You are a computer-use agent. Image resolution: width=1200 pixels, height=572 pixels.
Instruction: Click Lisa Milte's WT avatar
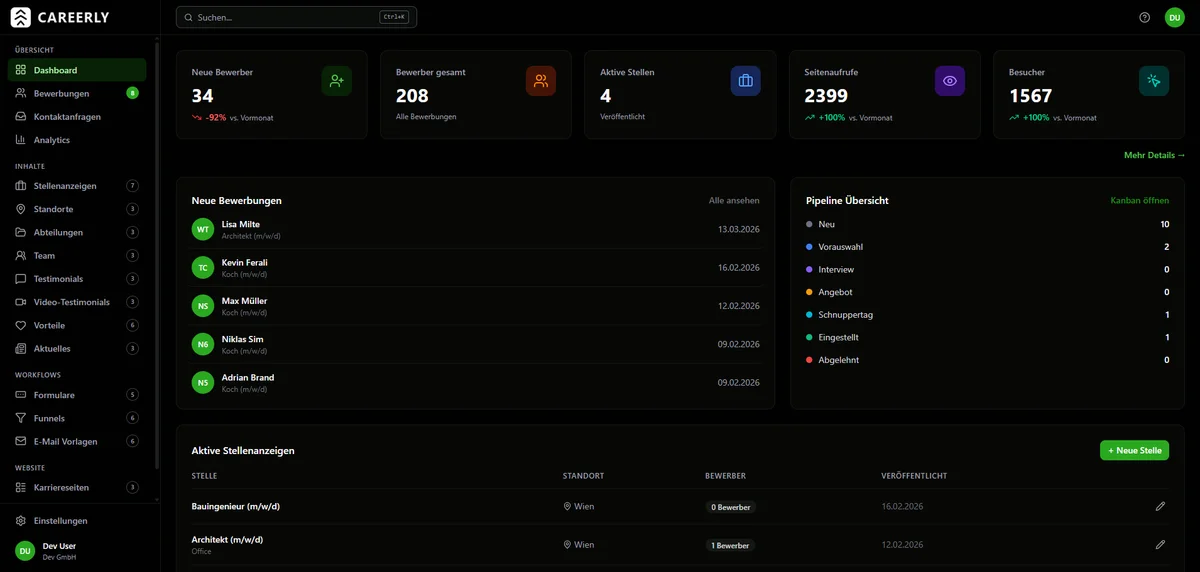pyautogui.click(x=203, y=229)
